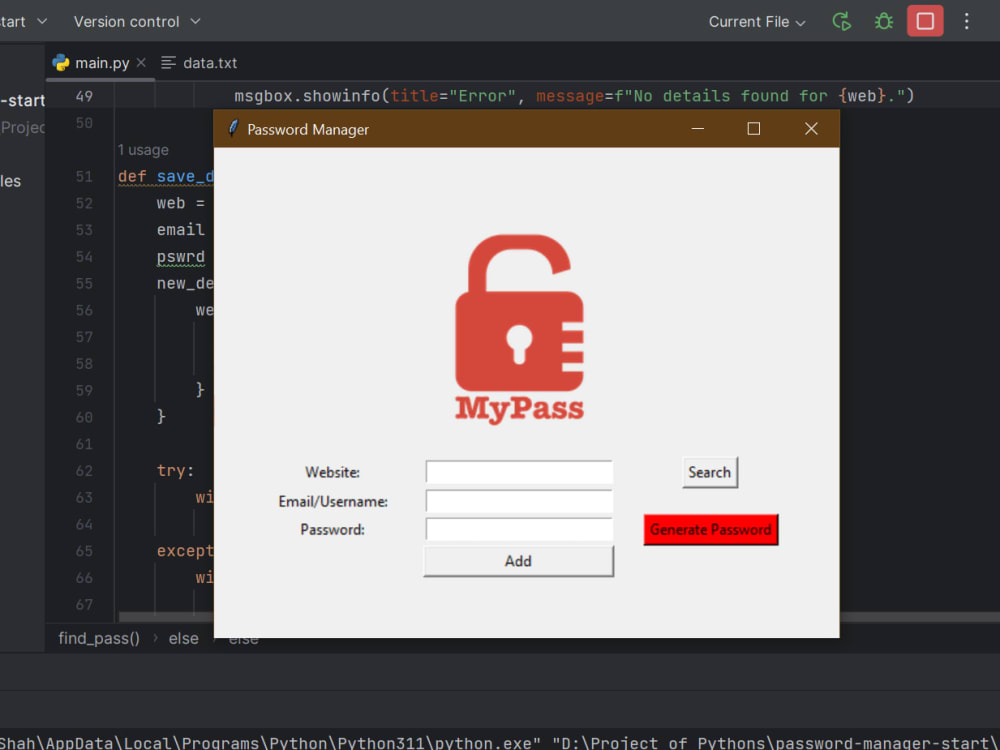1000x750 pixels.
Task: Click the Debug bug icon
Action: click(x=883, y=22)
